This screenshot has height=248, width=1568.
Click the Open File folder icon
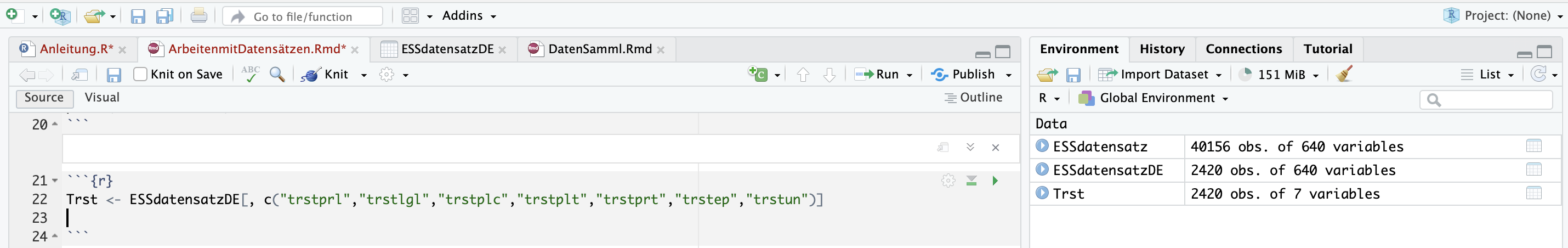click(x=94, y=16)
